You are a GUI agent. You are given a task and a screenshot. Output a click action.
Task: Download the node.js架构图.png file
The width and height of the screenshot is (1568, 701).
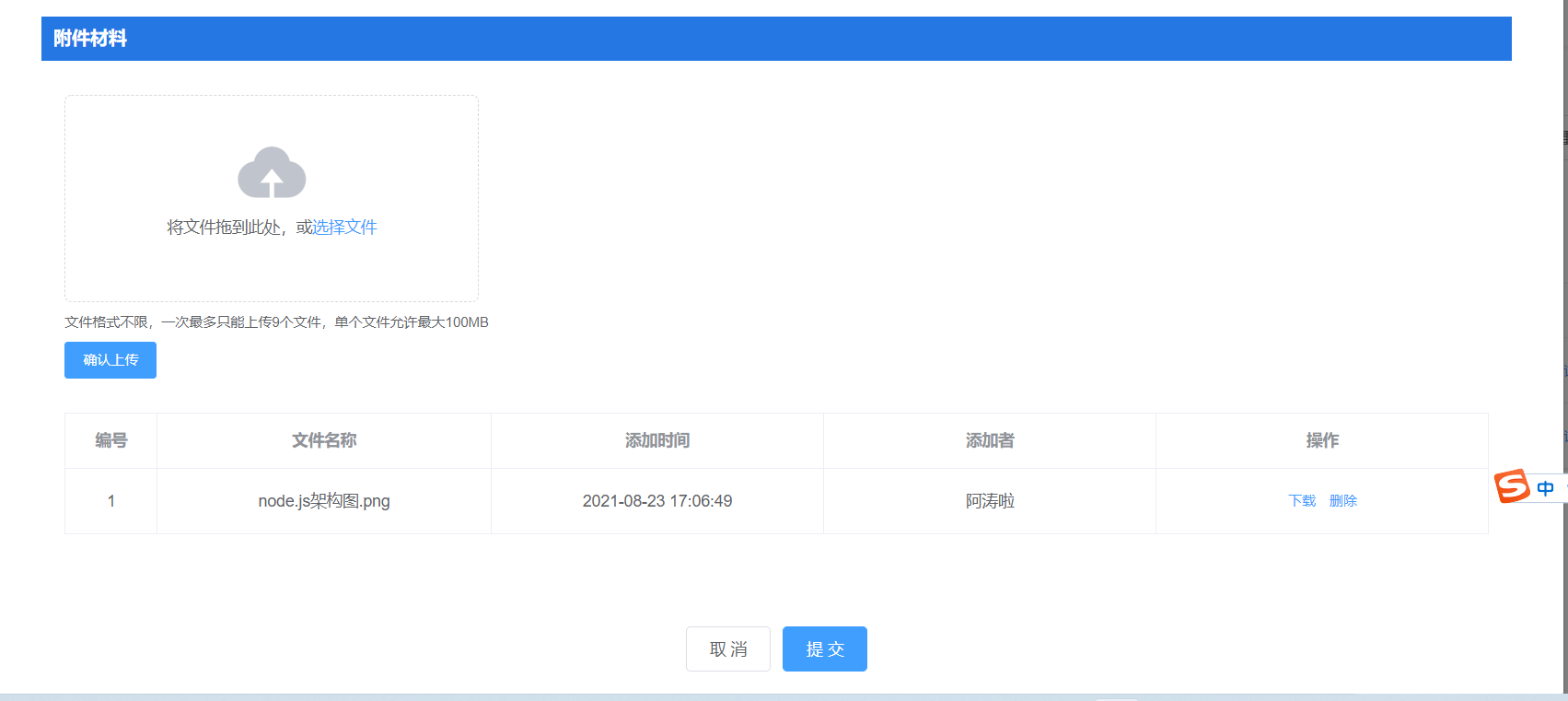[x=1302, y=501]
